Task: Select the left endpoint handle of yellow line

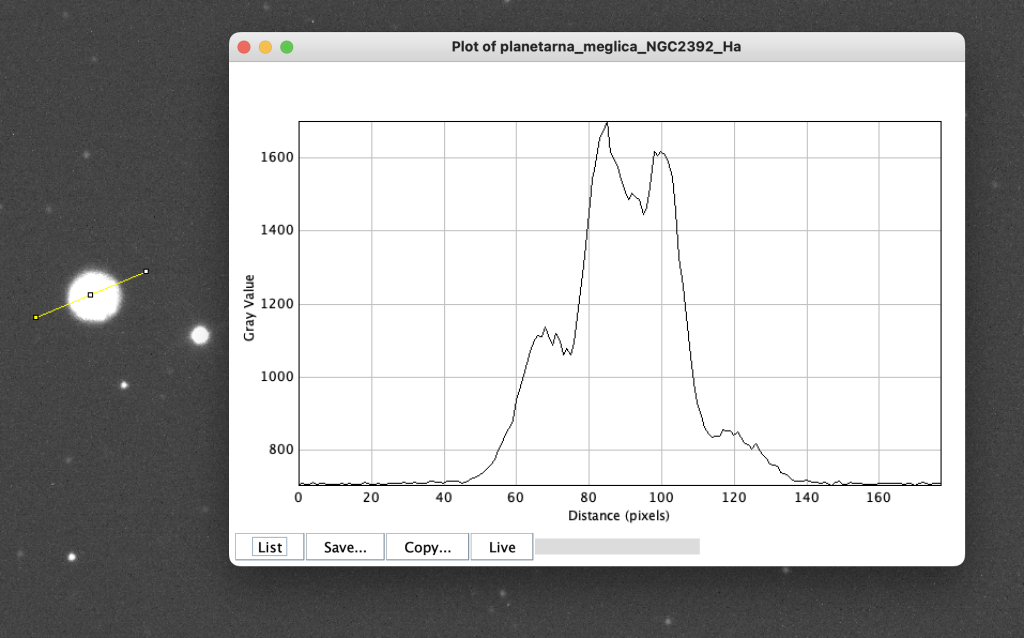Action: coord(36,317)
